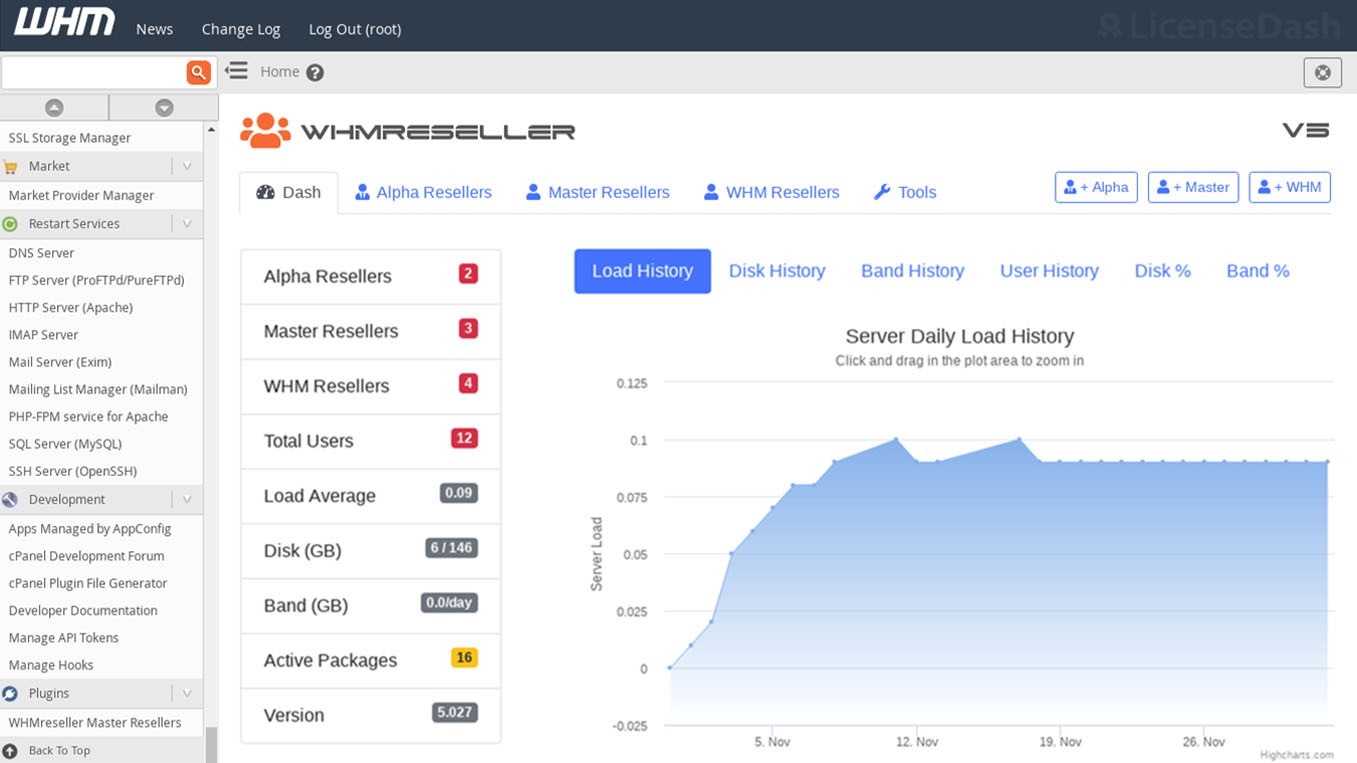Click the round icon button at top right
The width and height of the screenshot is (1357, 763).
1322,72
